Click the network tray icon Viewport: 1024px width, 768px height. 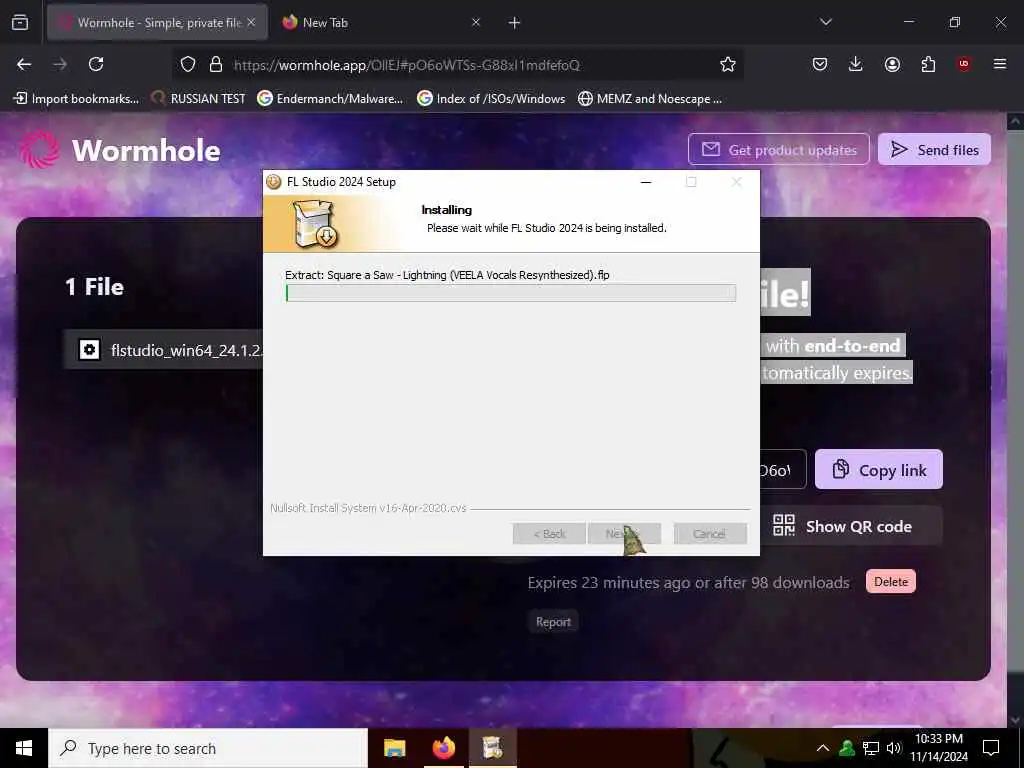pyautogui.click(x=871, y=748)
